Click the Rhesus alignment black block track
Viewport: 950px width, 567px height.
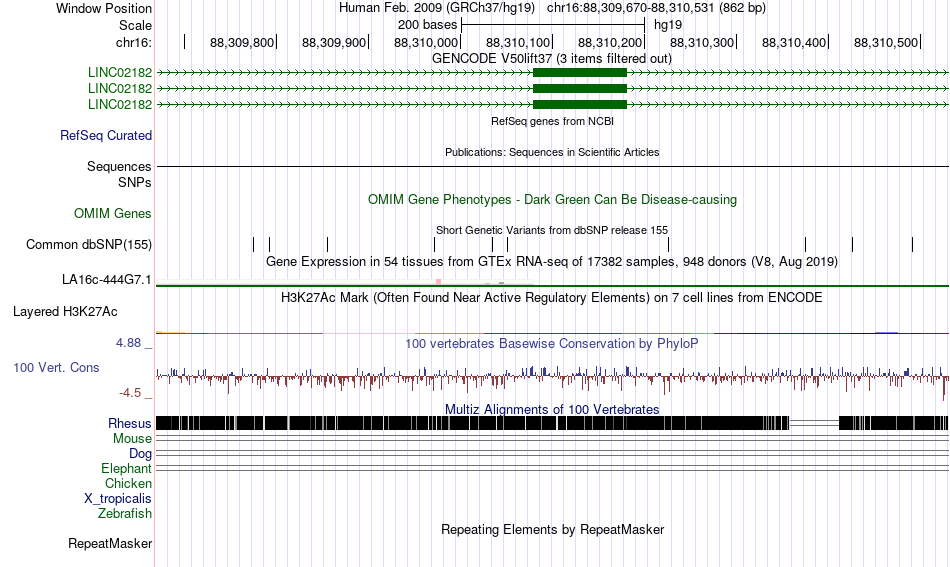point(473,423)
